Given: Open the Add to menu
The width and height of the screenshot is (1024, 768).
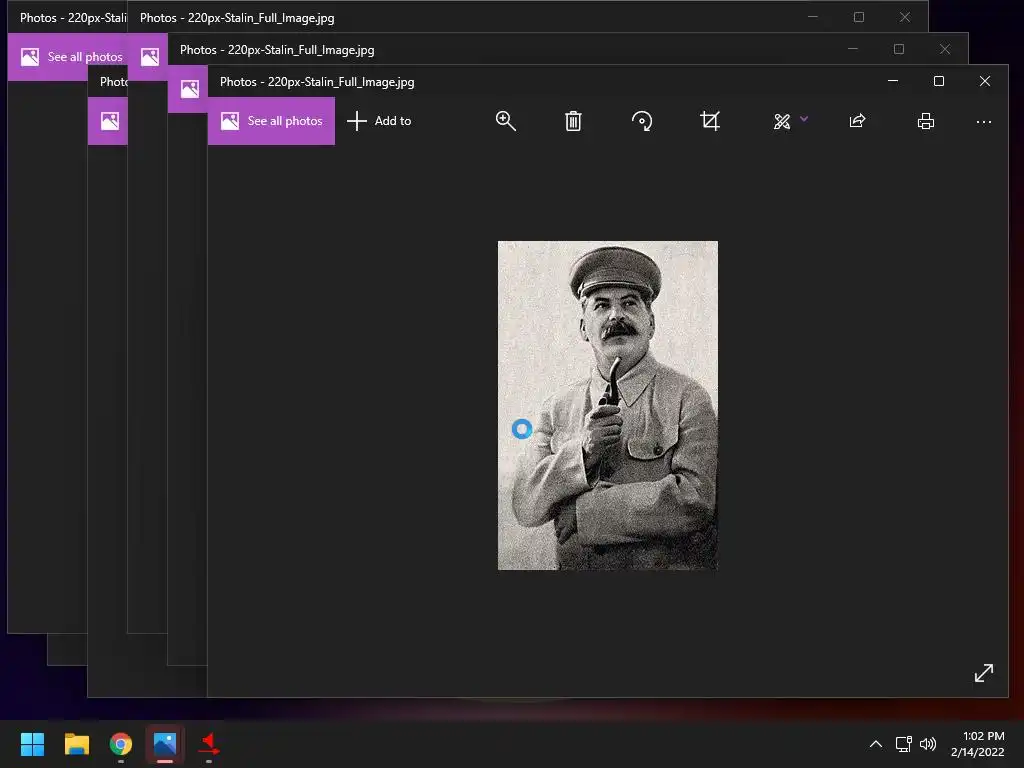Looking at the screenshot, I should (379, 121).
